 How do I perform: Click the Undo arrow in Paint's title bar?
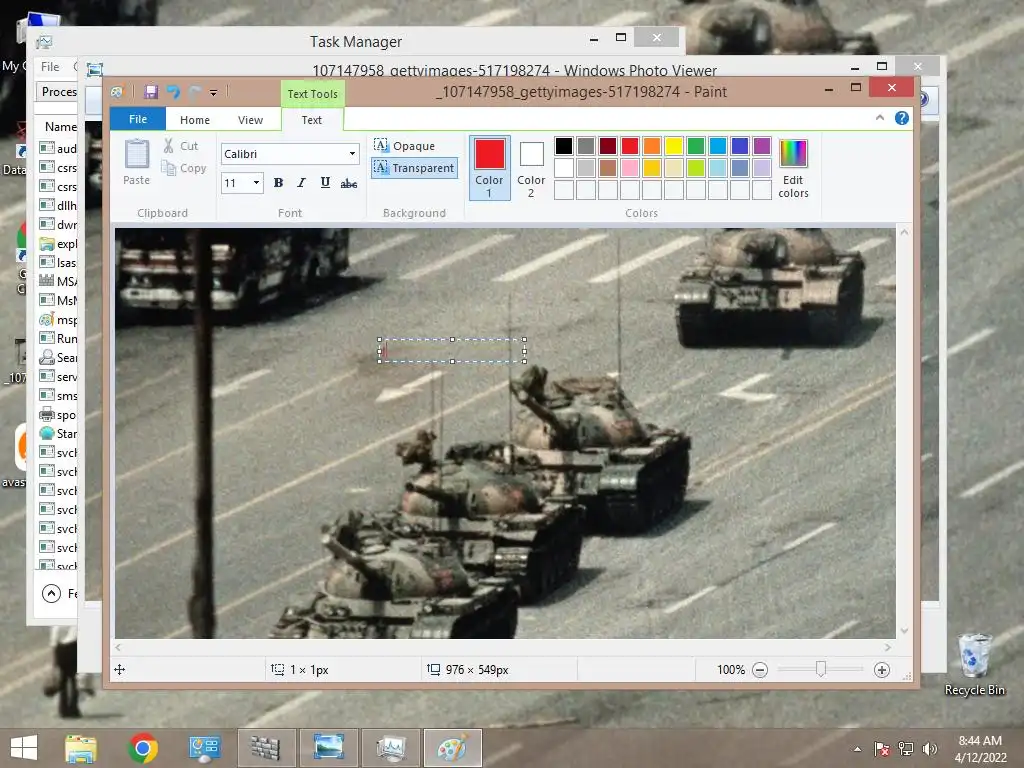point(173,92)
